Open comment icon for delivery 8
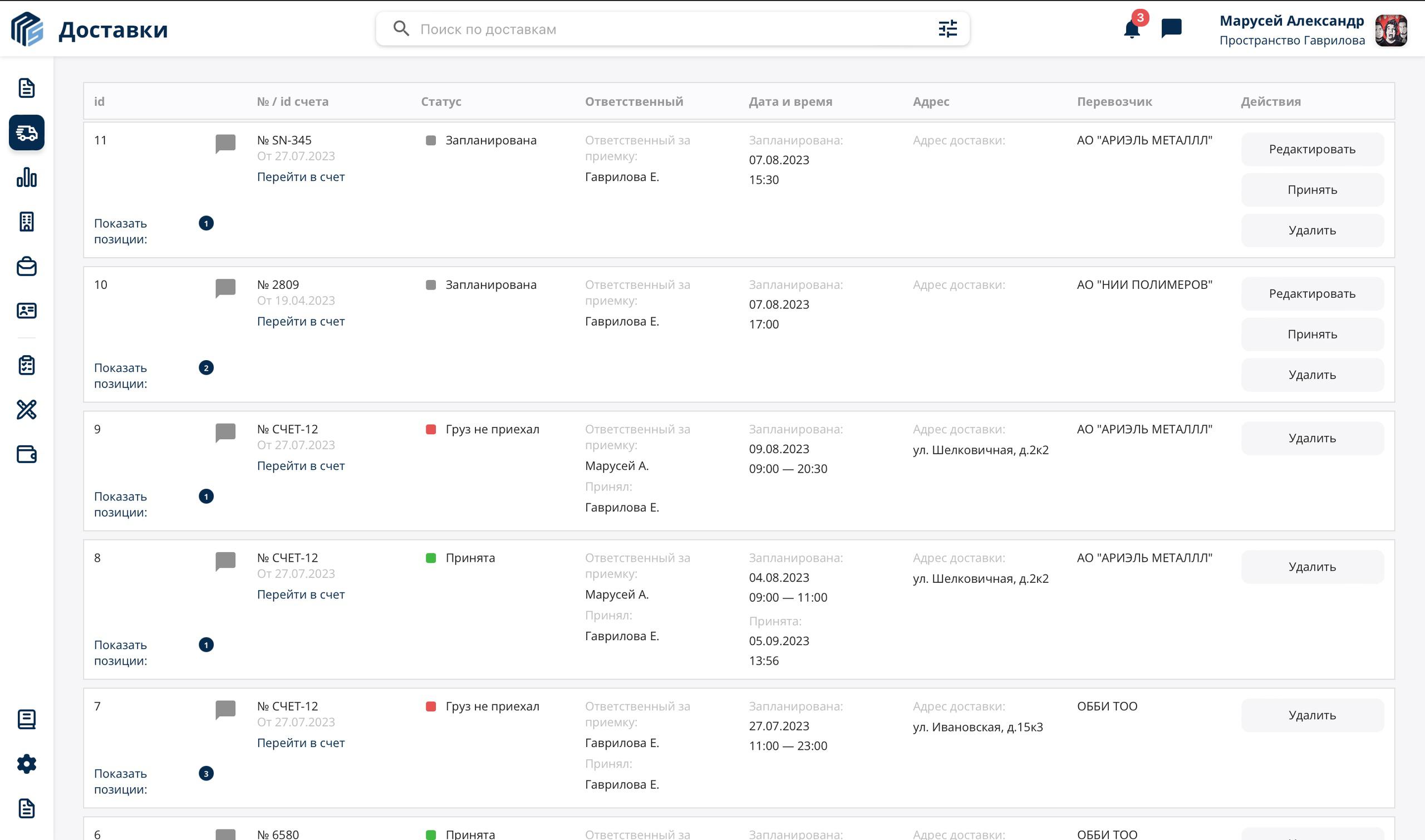The image size is (1425, 840). click(225, 561)
